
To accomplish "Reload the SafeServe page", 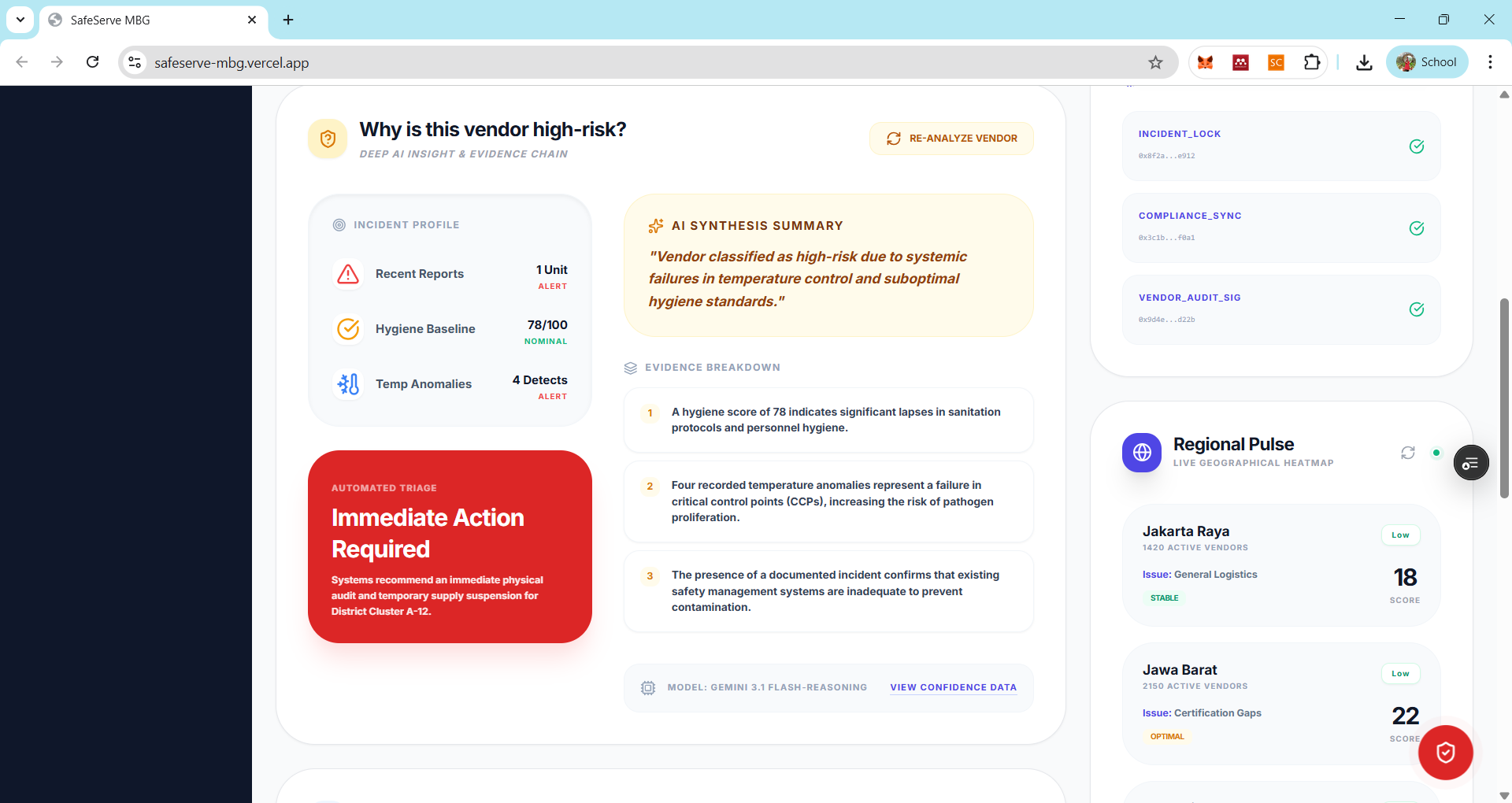I will [x=92, y=62].
